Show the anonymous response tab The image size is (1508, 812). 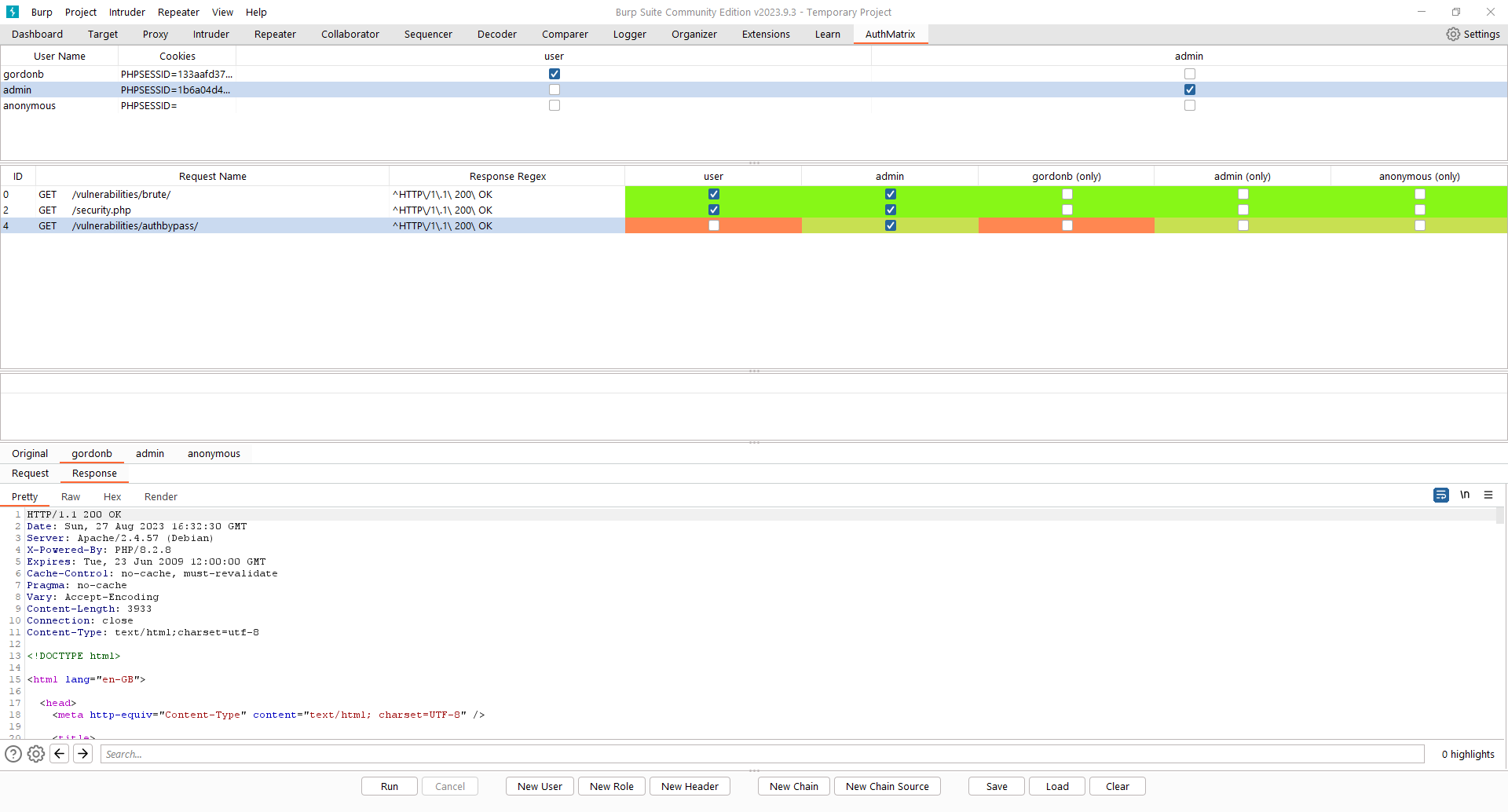(x=214, y=453)
